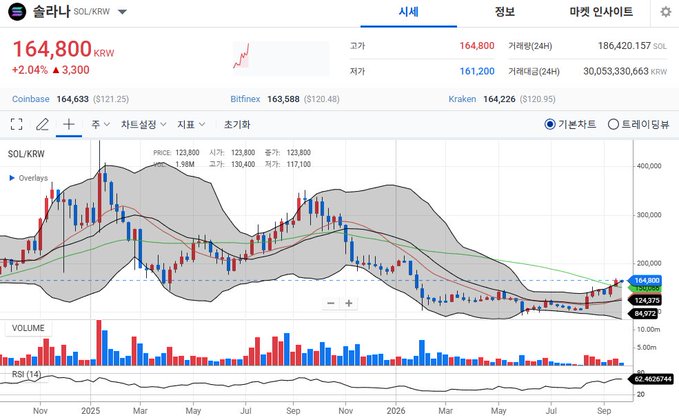The width and height of the screenshot is (679, 420).
Task: Expand the Overlays triangle
Action: click(12, 178)
